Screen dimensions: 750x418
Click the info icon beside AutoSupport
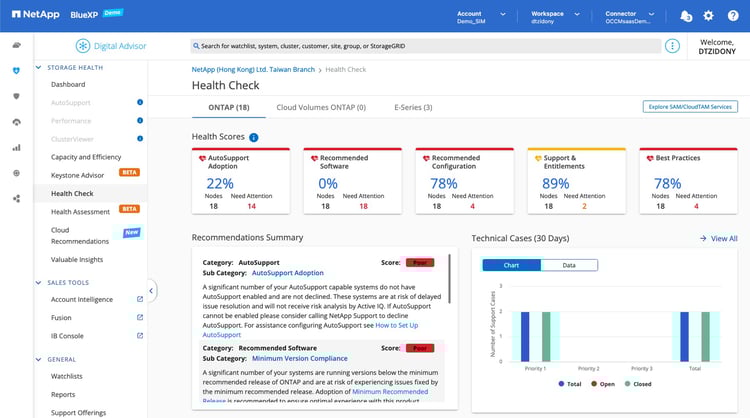pyautogui.click(x=140, y=102)
